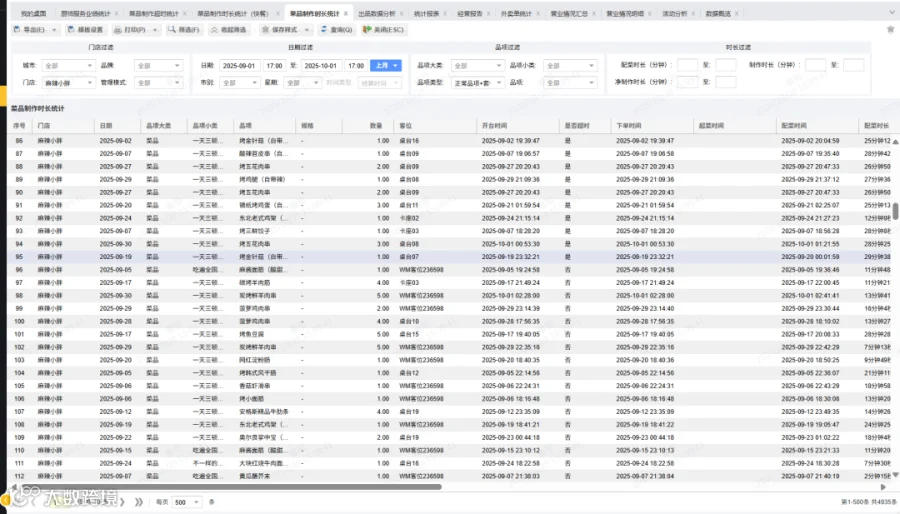Open 模板设置 template settings

point(85,29)
